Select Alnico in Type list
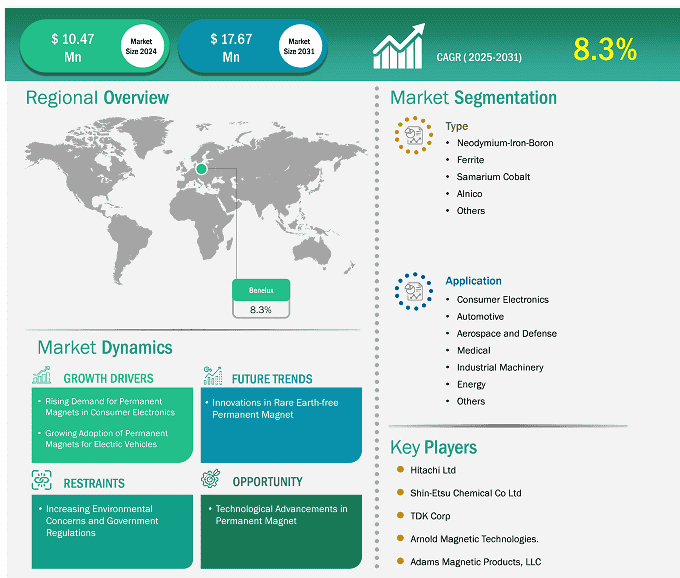Image resolution: width=680 pixels, height=578 pixels. [470, 194]
